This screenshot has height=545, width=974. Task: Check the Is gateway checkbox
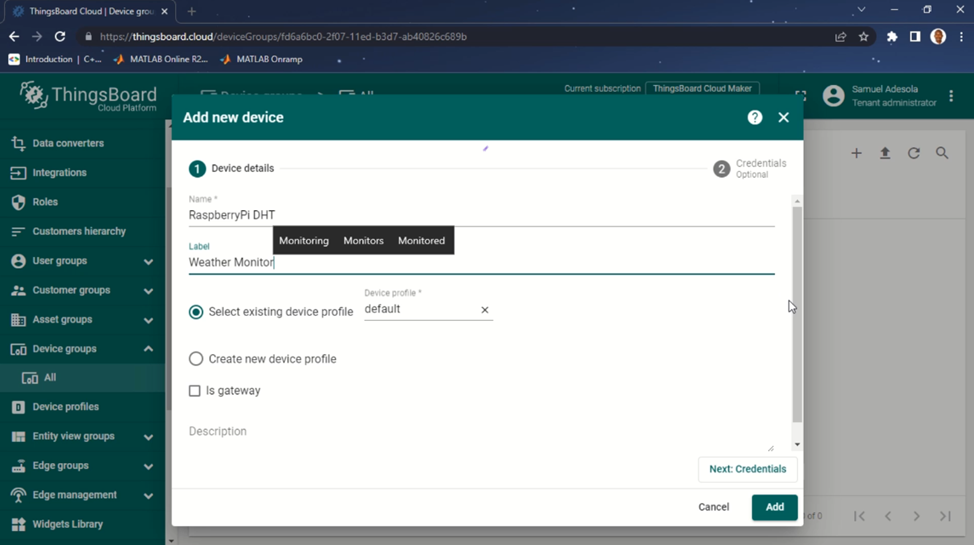(x=194, y=391)
